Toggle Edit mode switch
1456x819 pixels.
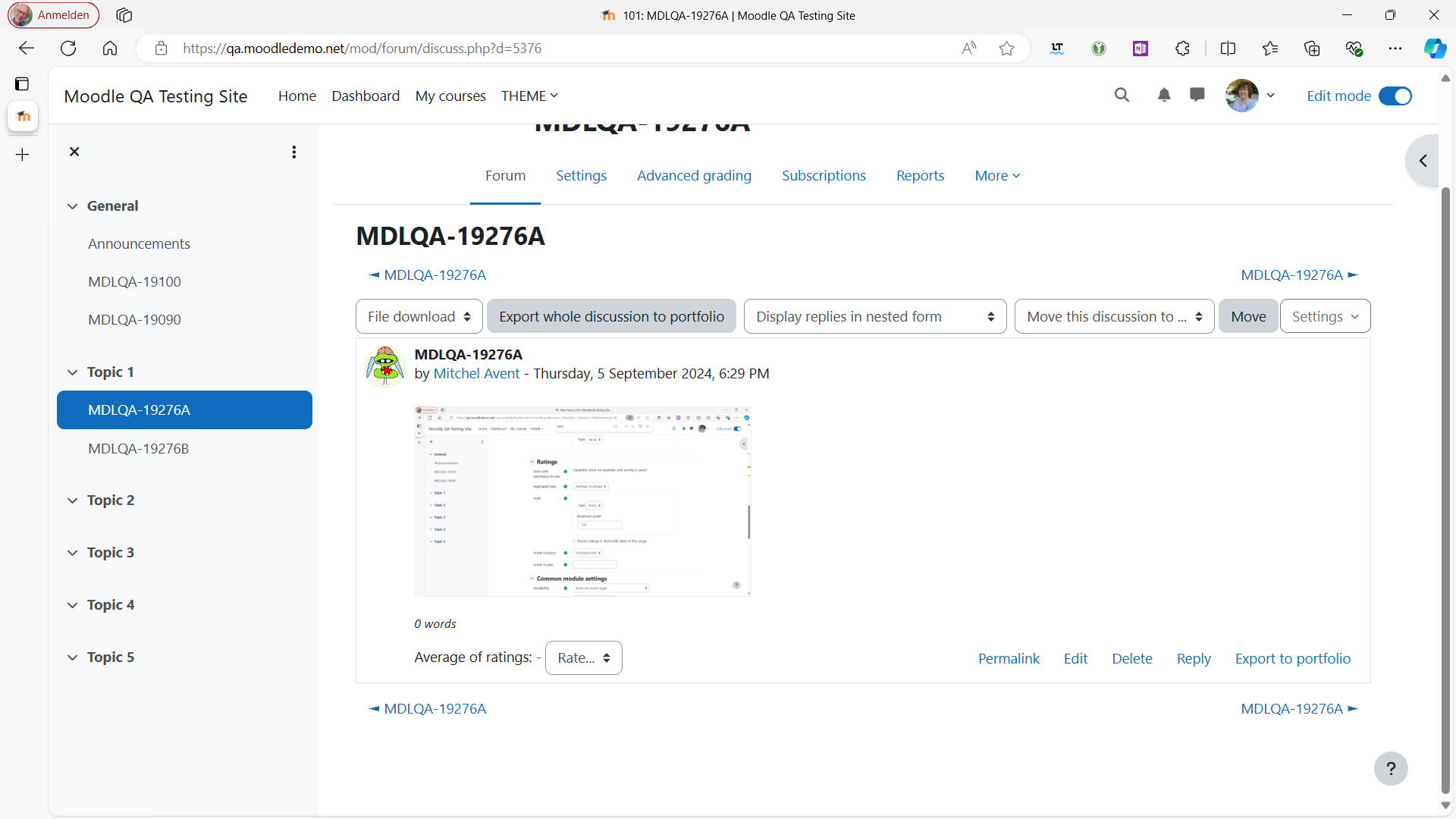[1395, 96]
